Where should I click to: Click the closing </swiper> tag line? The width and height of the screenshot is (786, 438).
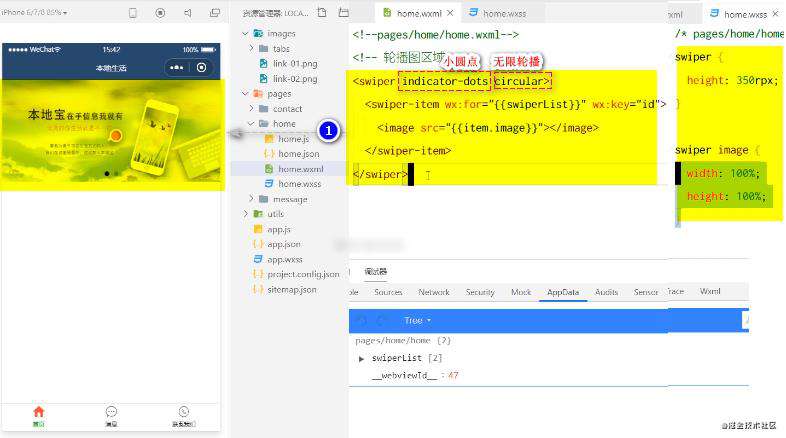380,174
